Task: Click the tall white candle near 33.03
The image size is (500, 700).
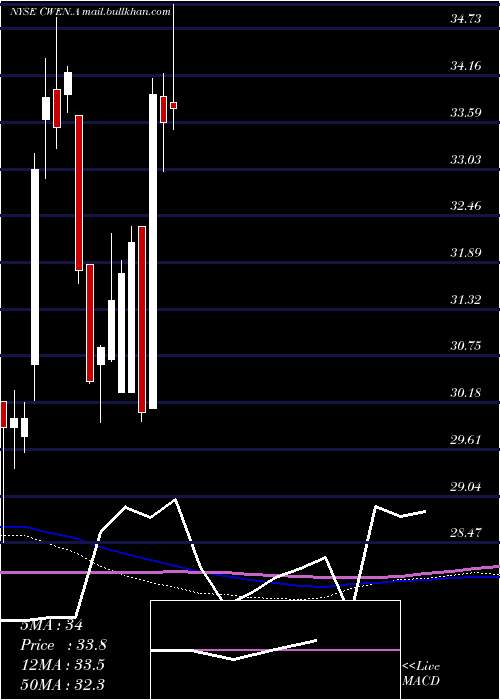Action: [34, 267]
